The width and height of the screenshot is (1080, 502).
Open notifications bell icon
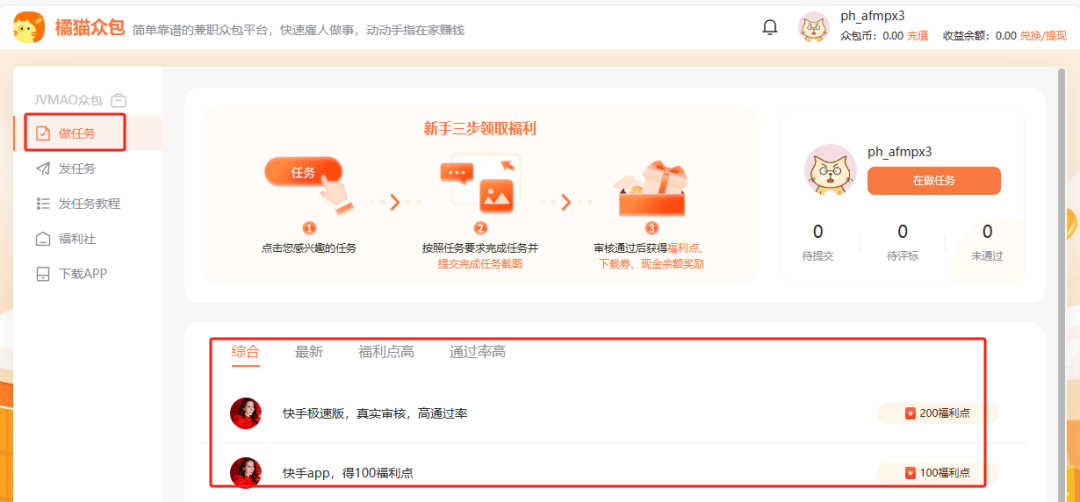click(x=769, y=28)
